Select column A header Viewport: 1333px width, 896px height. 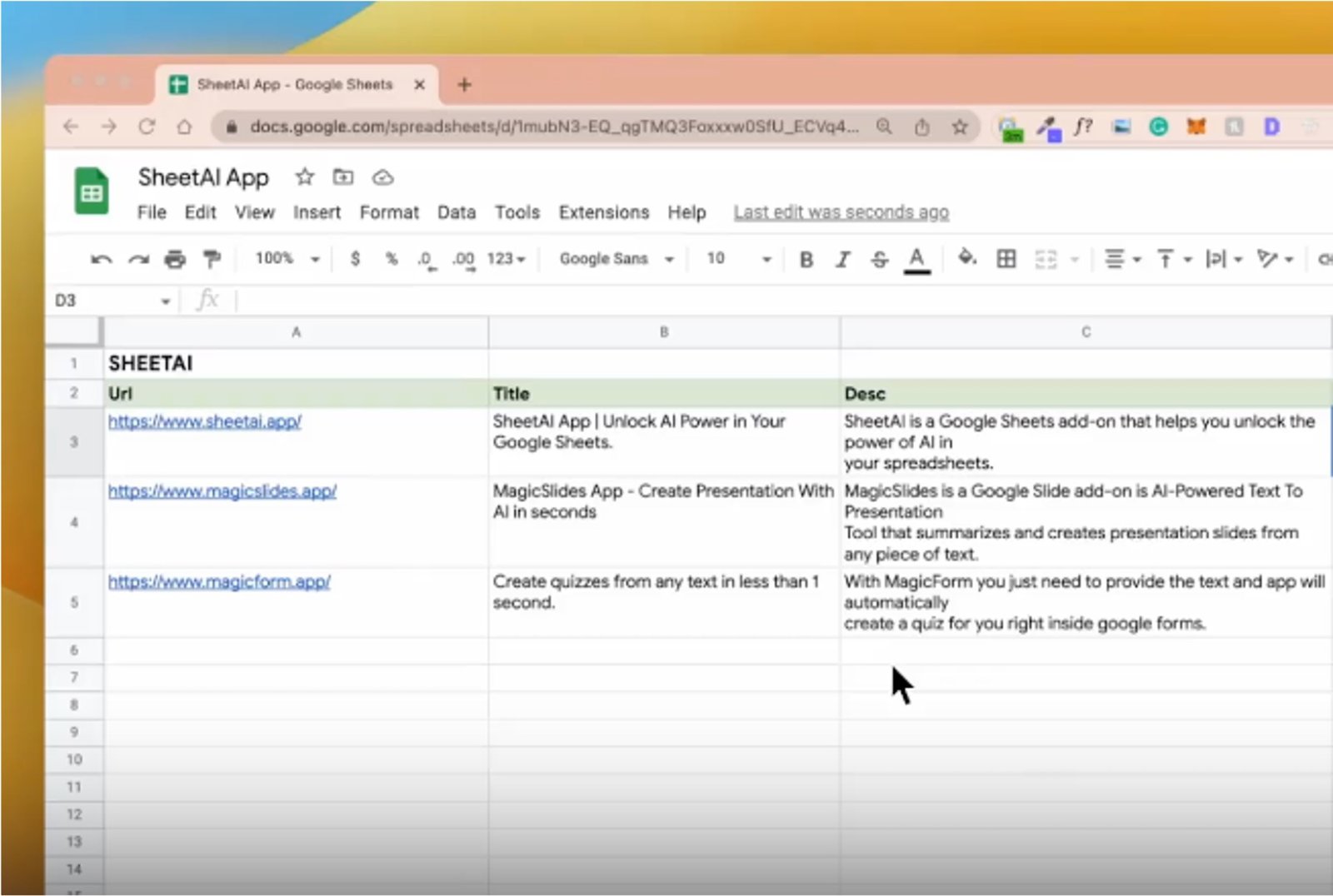click(x=296, y=332)
